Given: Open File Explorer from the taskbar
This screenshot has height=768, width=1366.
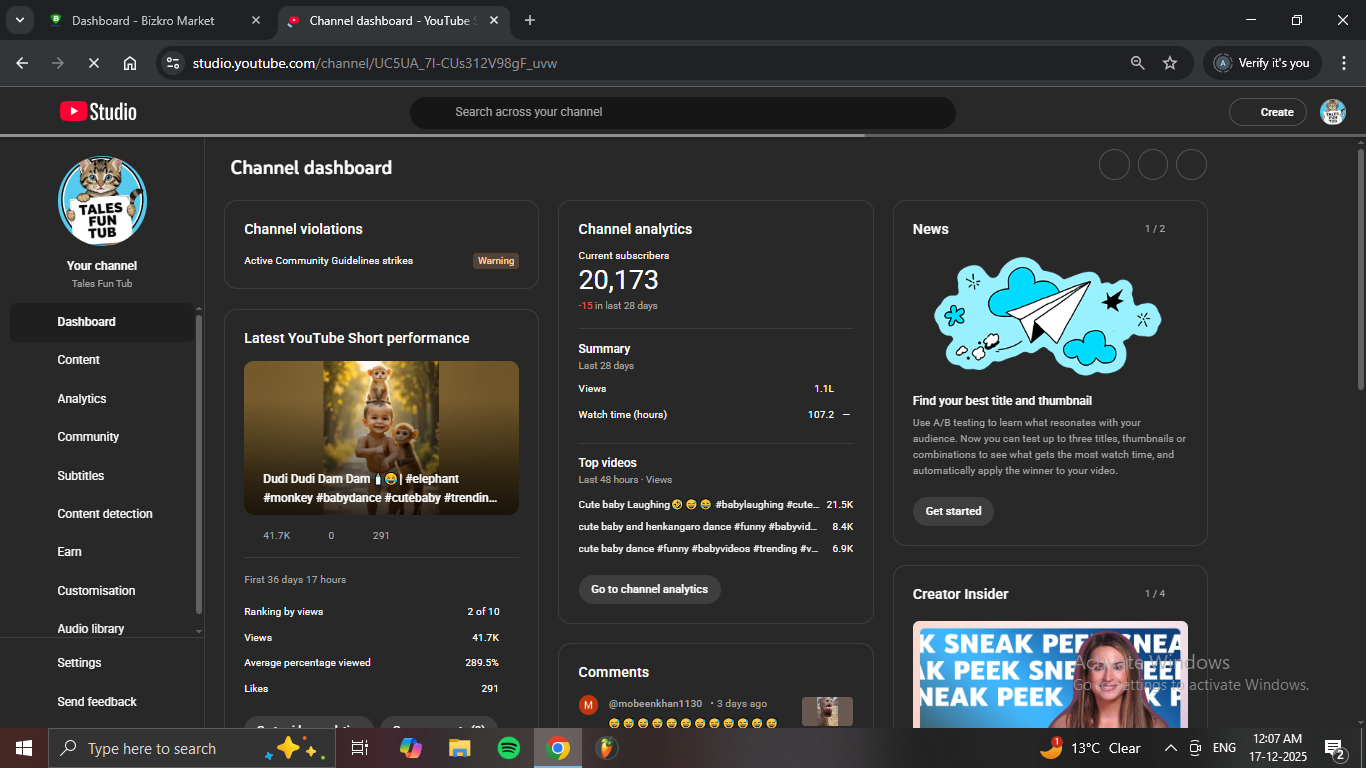Looking at the screenshot, I should coord(459,748).
